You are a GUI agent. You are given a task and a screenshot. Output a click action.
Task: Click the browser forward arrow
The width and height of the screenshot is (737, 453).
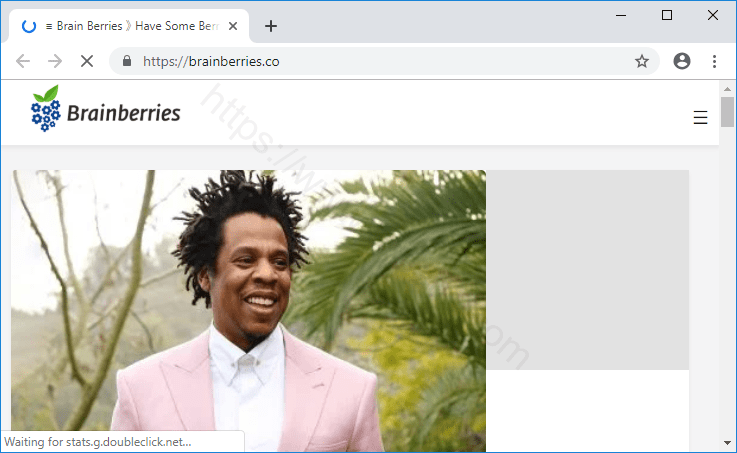point(55,61)
